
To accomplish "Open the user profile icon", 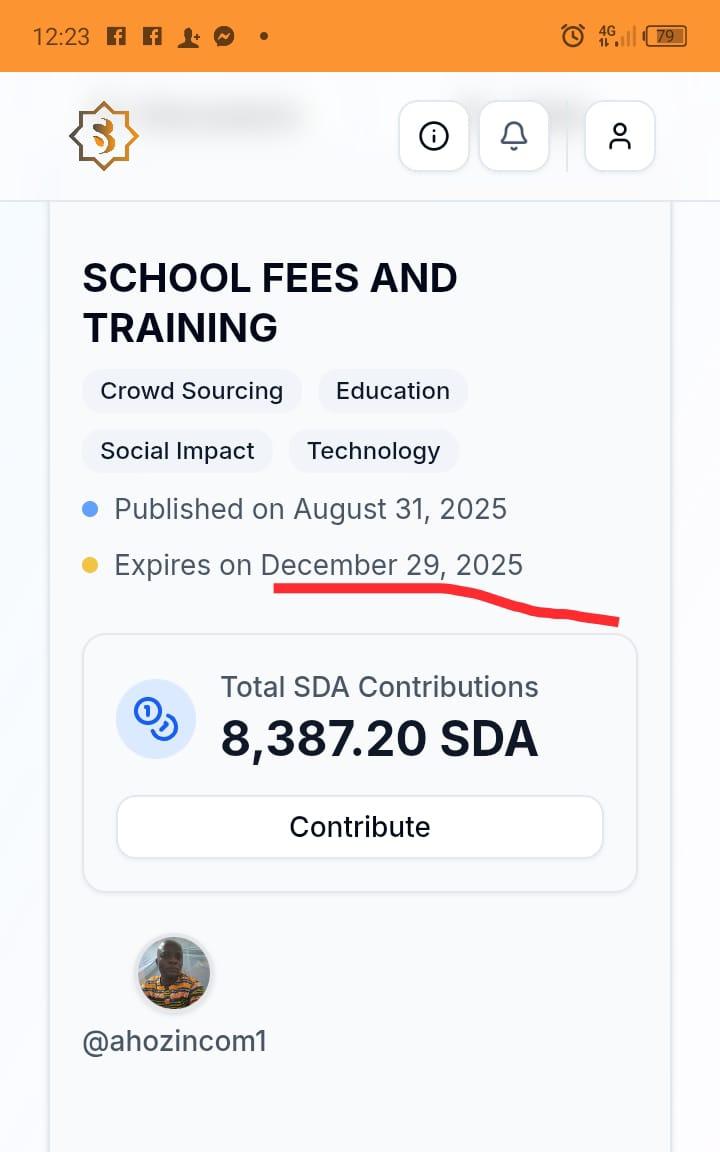I will [619, 136].
